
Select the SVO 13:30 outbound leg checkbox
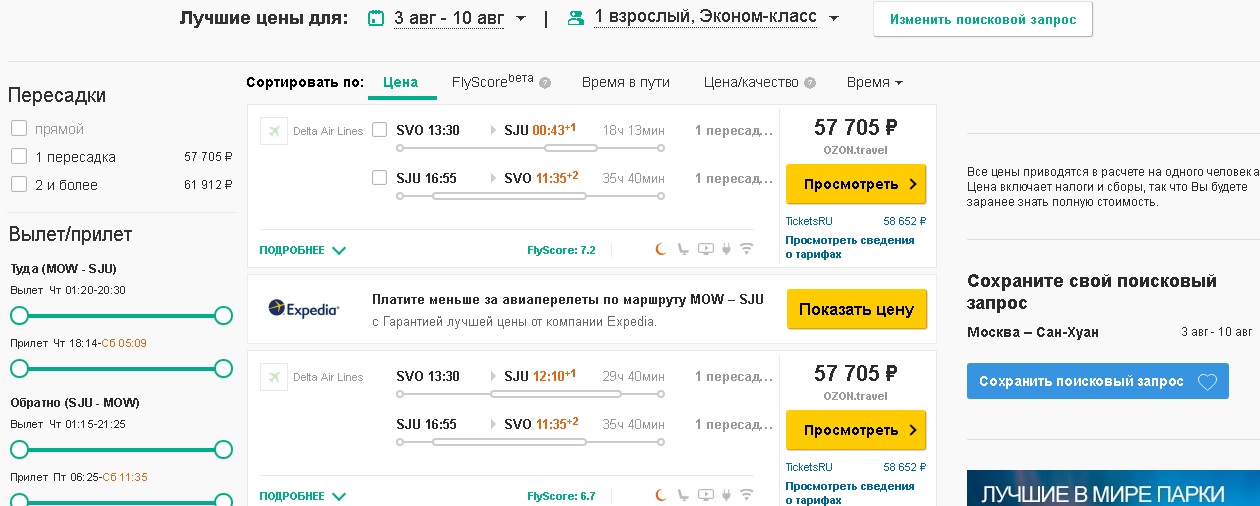tap(379, 130)
